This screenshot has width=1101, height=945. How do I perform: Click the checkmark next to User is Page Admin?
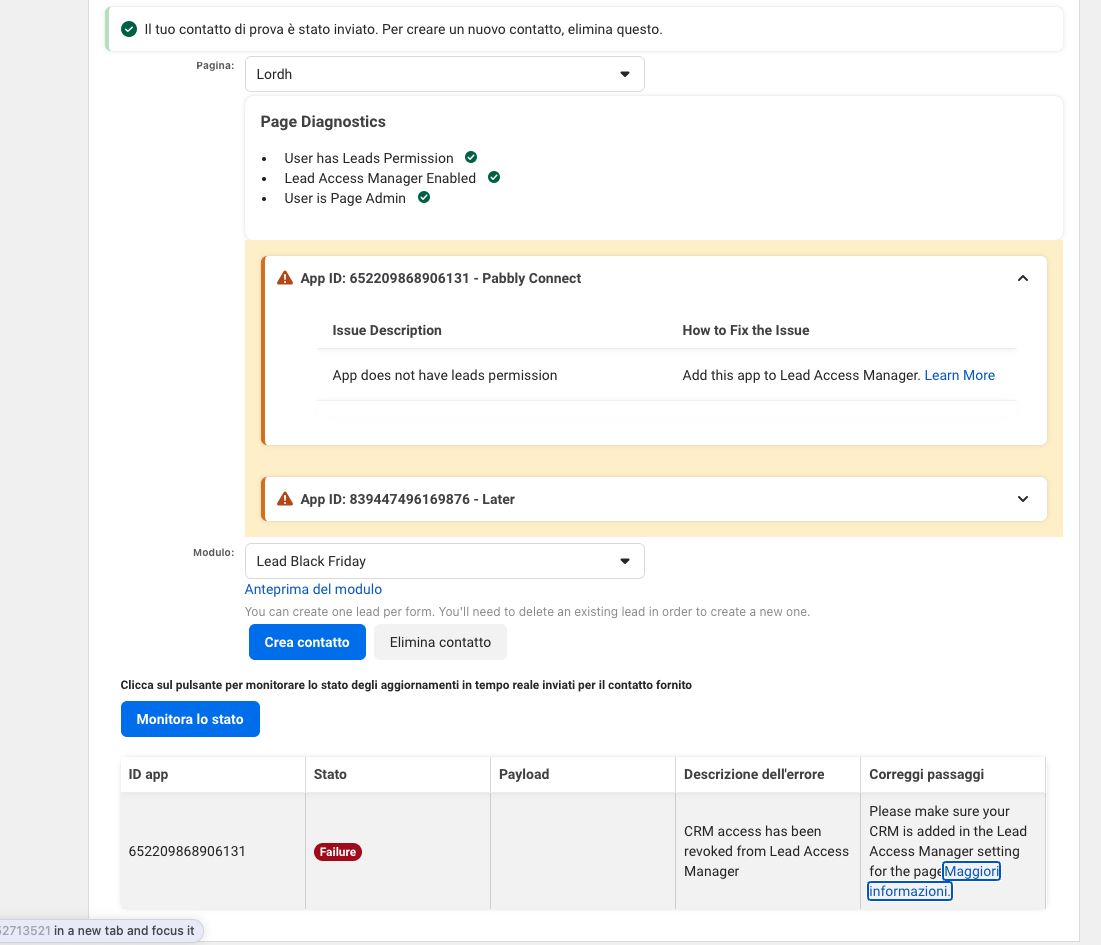[x=424, y=198]
